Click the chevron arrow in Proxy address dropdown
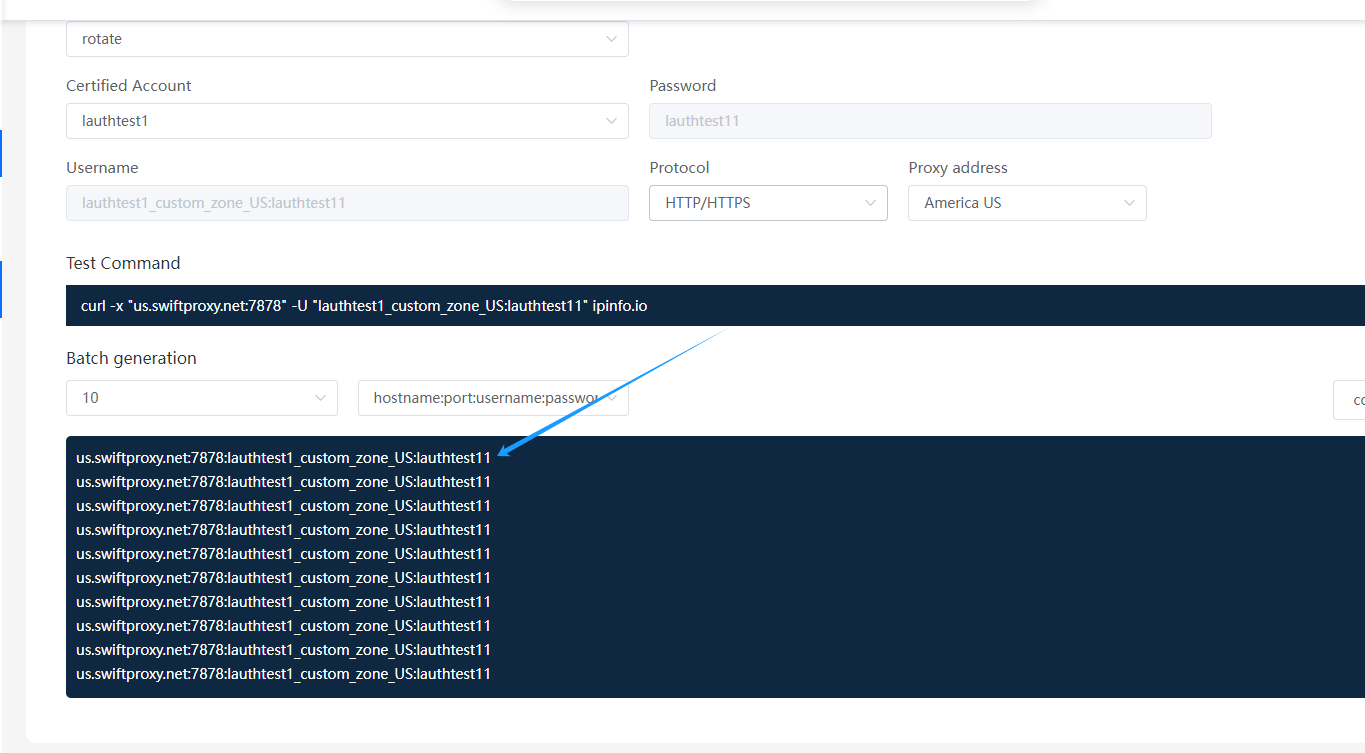 (x=1129, y=203)
